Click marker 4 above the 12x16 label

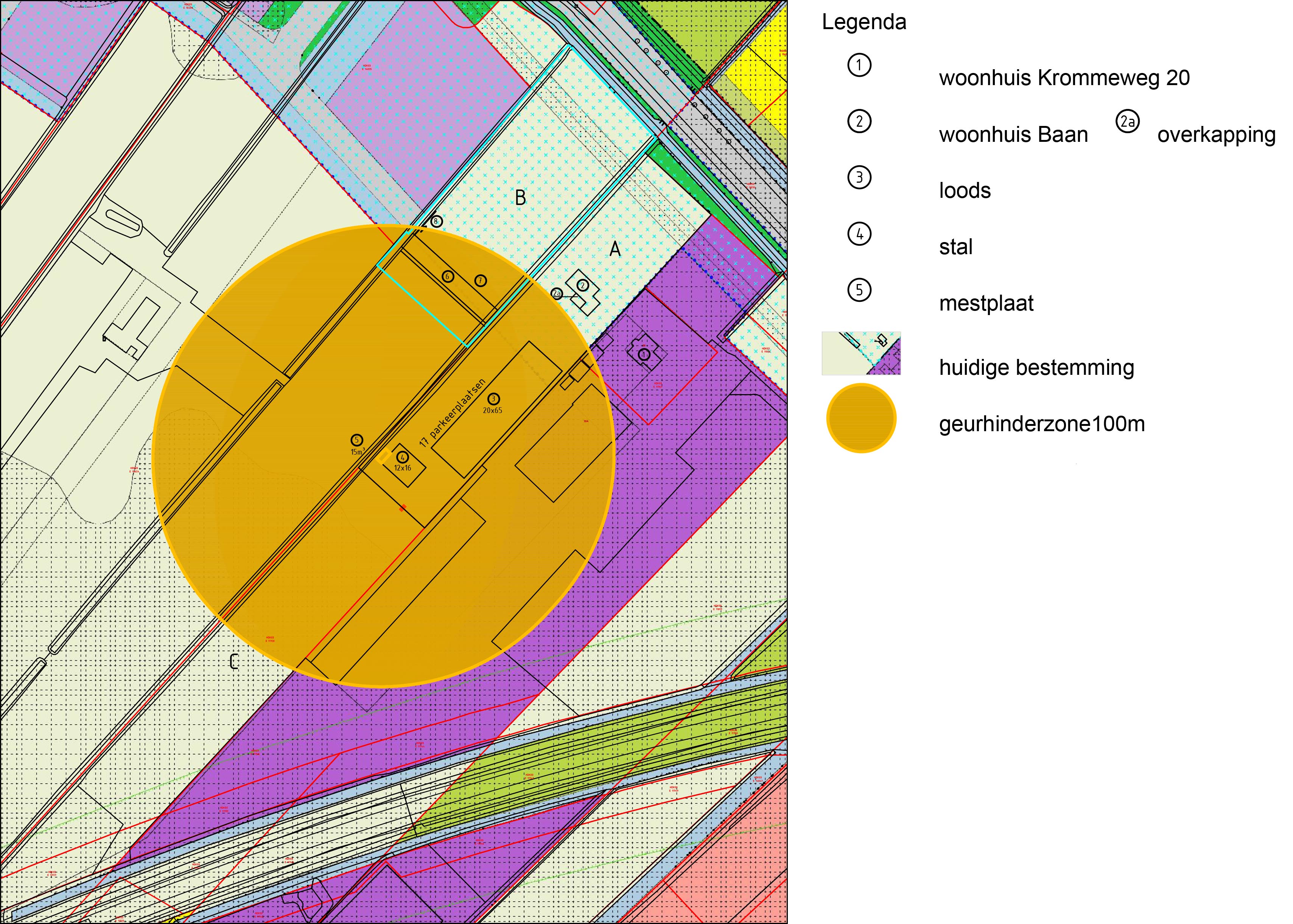402,457
